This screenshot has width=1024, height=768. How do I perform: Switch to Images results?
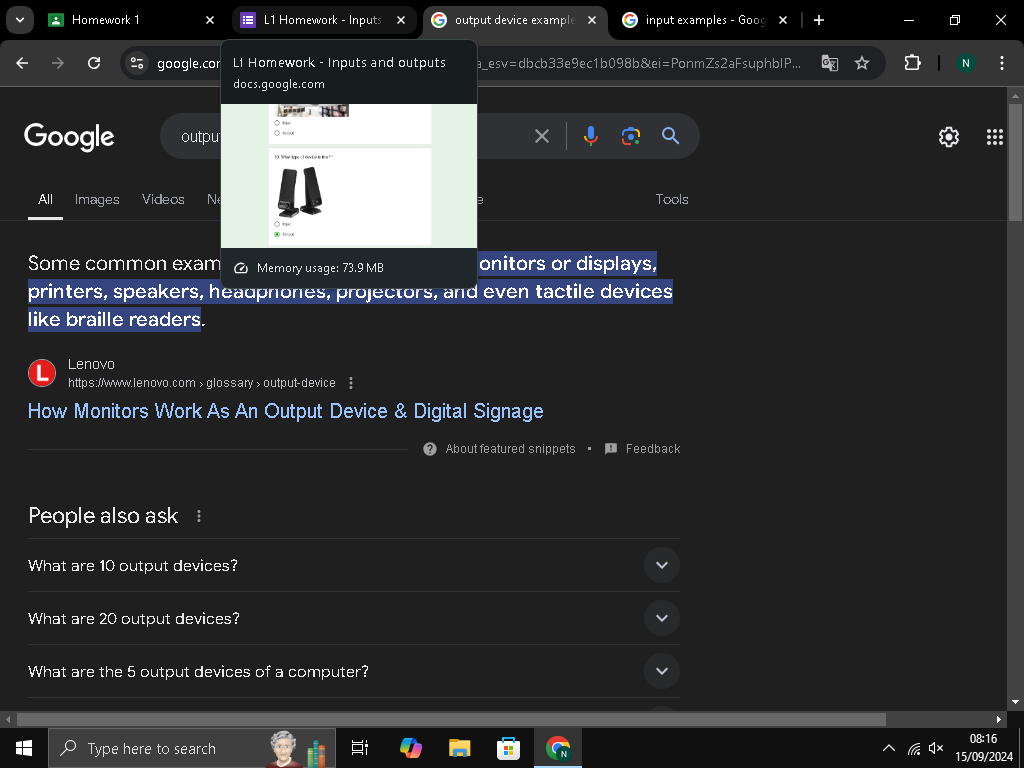coord(97,199)
